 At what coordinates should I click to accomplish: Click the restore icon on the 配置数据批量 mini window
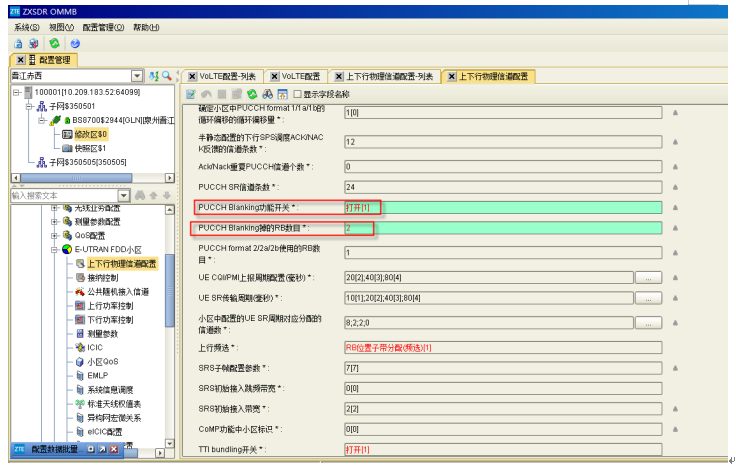tap(91, 449)
